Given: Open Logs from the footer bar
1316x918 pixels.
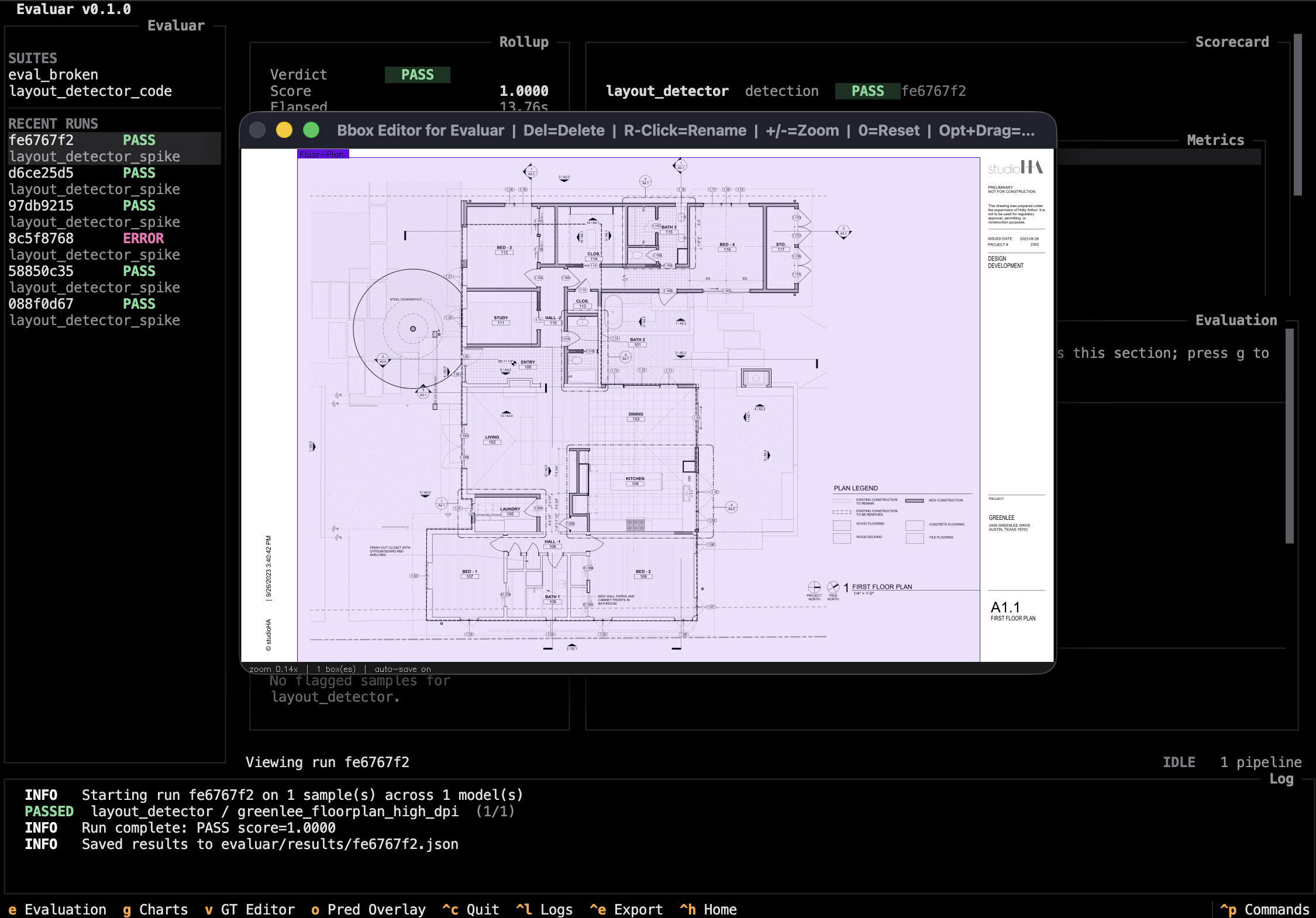Looking at the screenshot, I should (545, 910).
